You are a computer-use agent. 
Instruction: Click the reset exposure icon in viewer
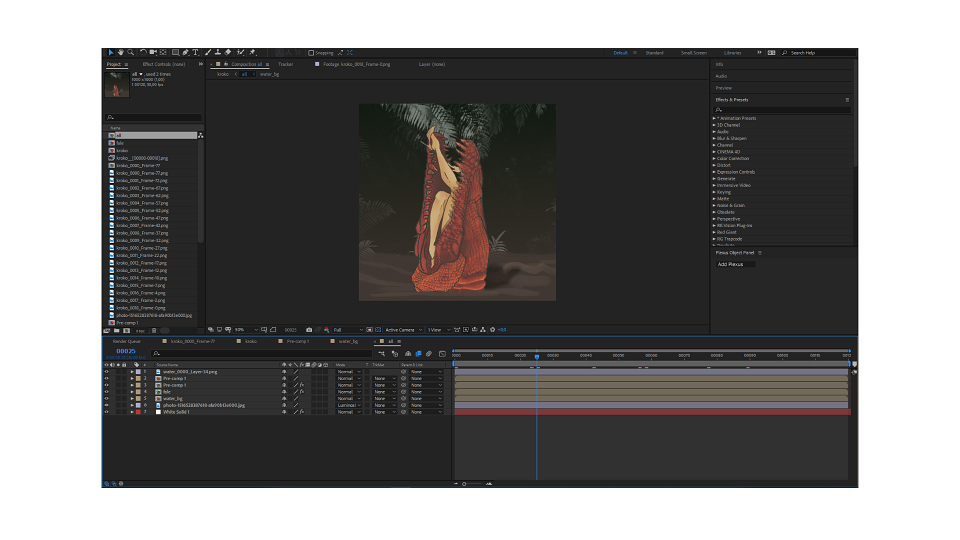point(492,329)
